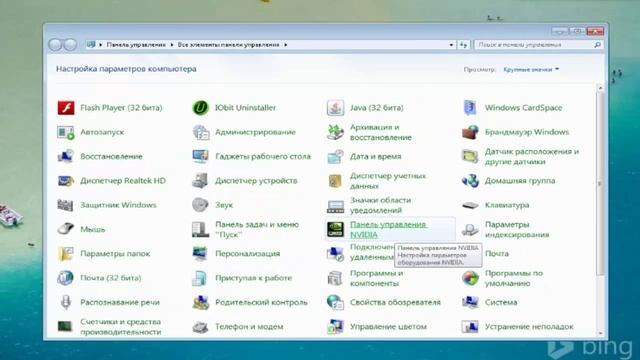Open the Защитник Windows icon

coord(66,205)
